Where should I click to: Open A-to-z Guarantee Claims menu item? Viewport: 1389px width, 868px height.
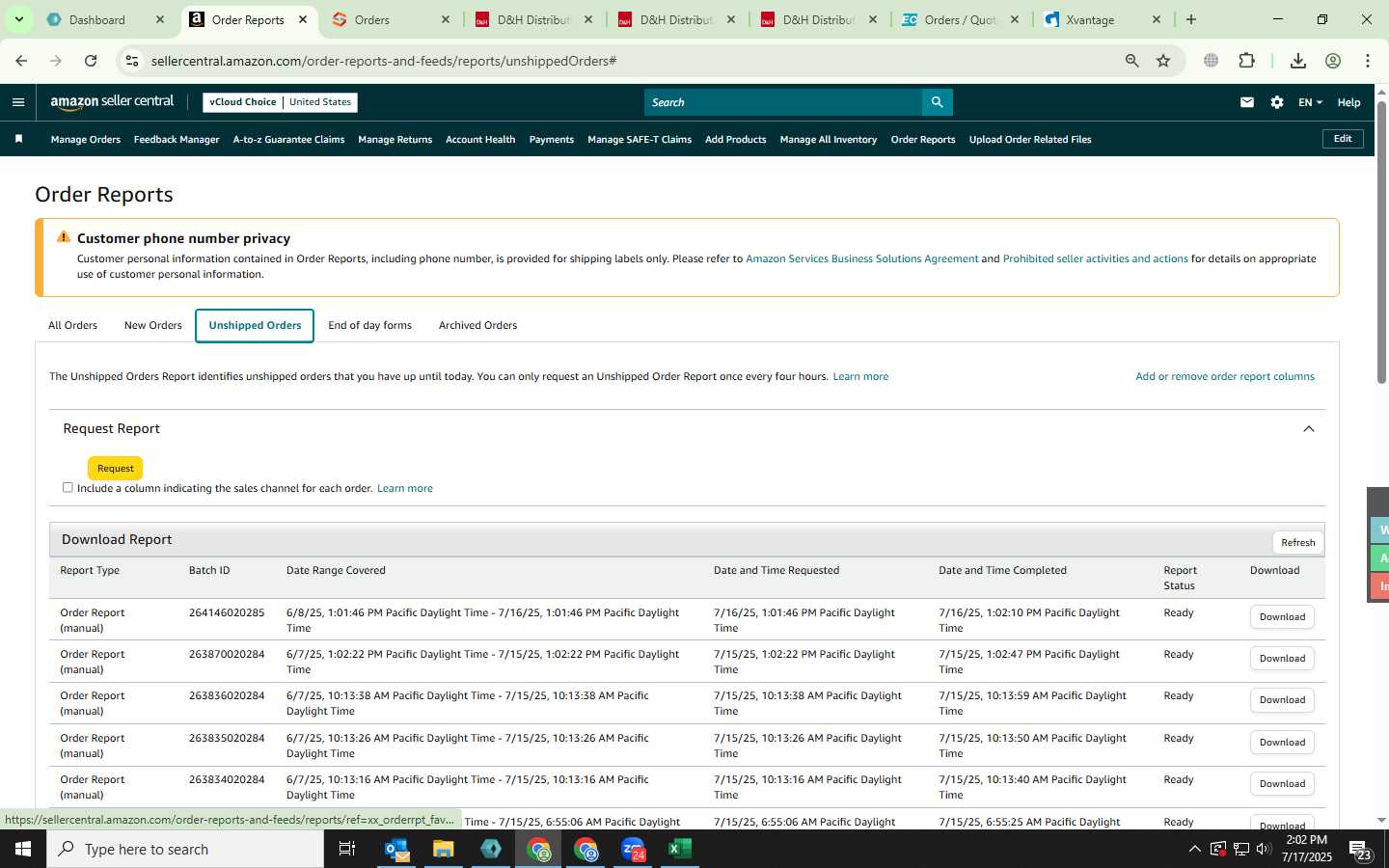click(288, 140)
